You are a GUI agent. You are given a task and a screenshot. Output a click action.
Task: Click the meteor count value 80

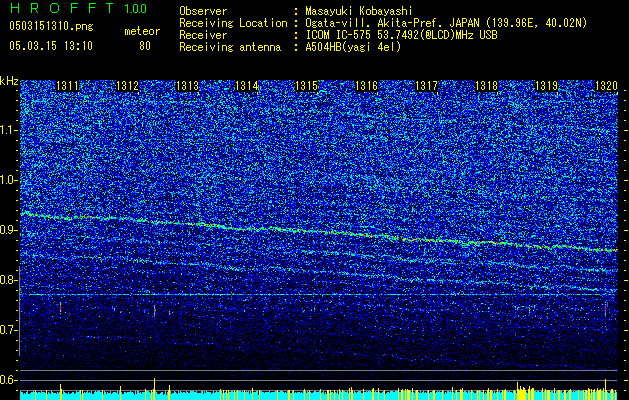pyautogui.click(x=145, y=46)
